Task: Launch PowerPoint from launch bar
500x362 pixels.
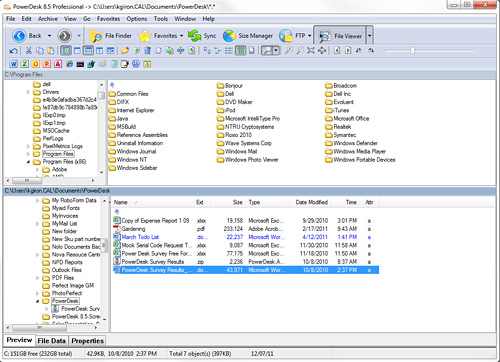Action: pos(47,64)
